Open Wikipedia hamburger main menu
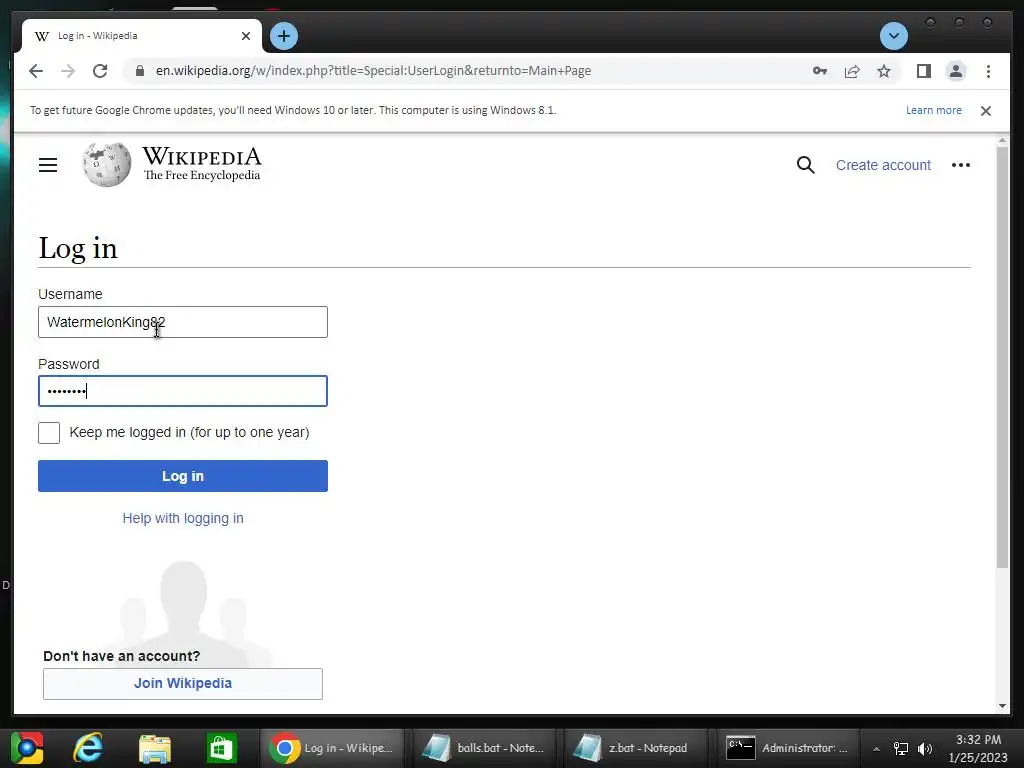1024x768 pixels. [x=48, y=165]
